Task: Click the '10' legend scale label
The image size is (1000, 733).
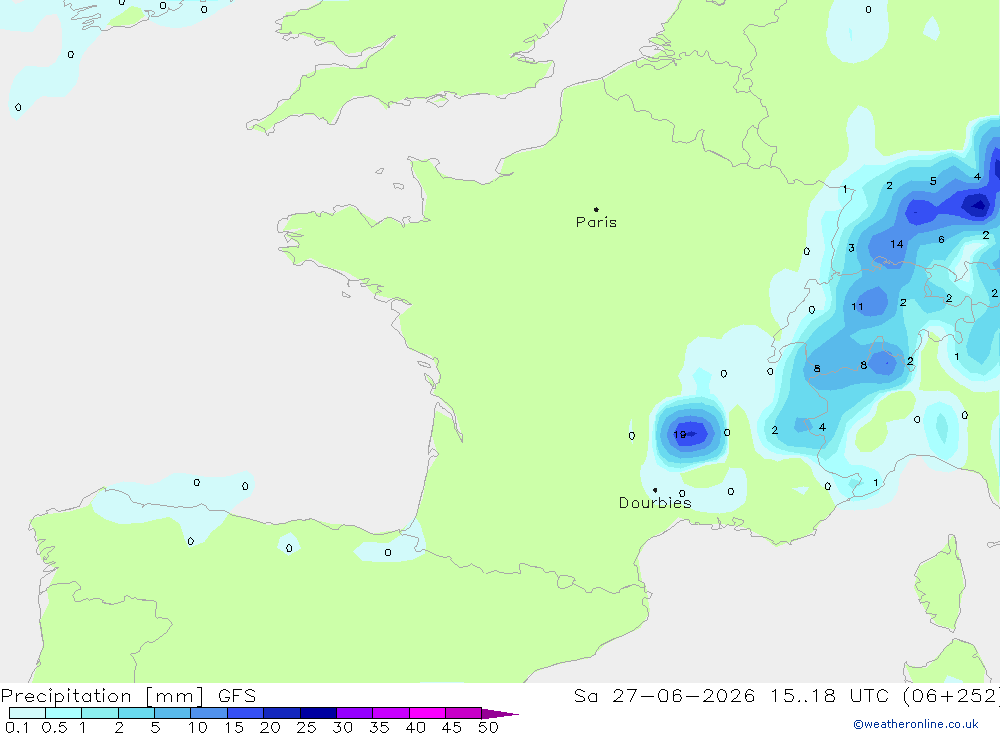Action: click(x=198, y=727)
